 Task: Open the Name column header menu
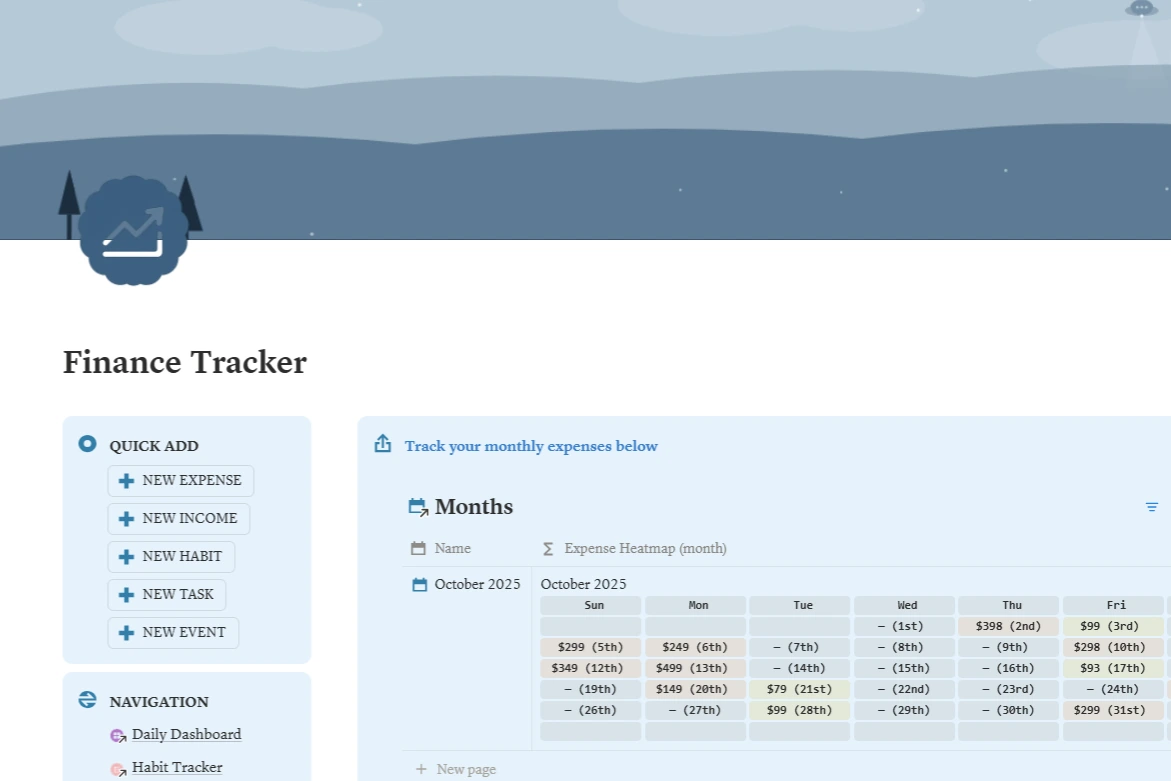pyautogui.click(x=452, y=548)
